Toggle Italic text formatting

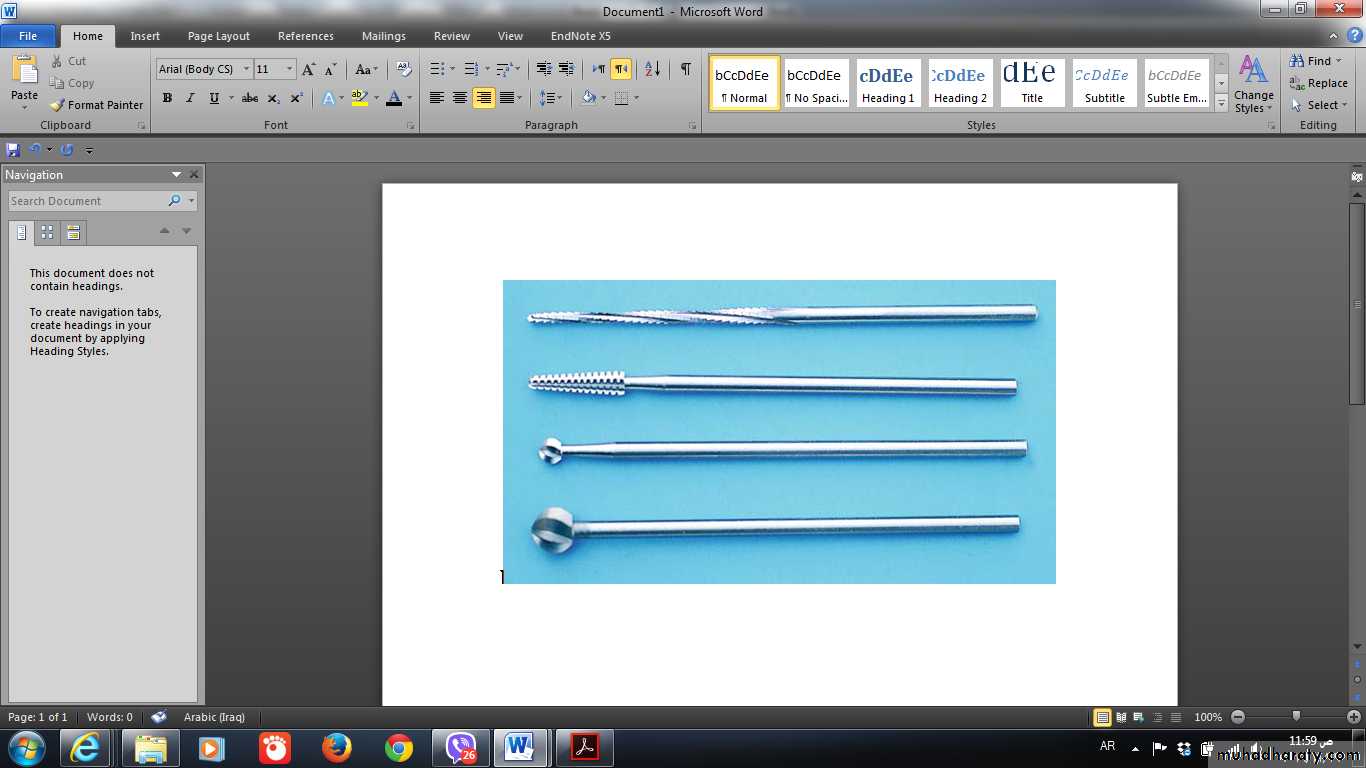(x=190, y=98)
